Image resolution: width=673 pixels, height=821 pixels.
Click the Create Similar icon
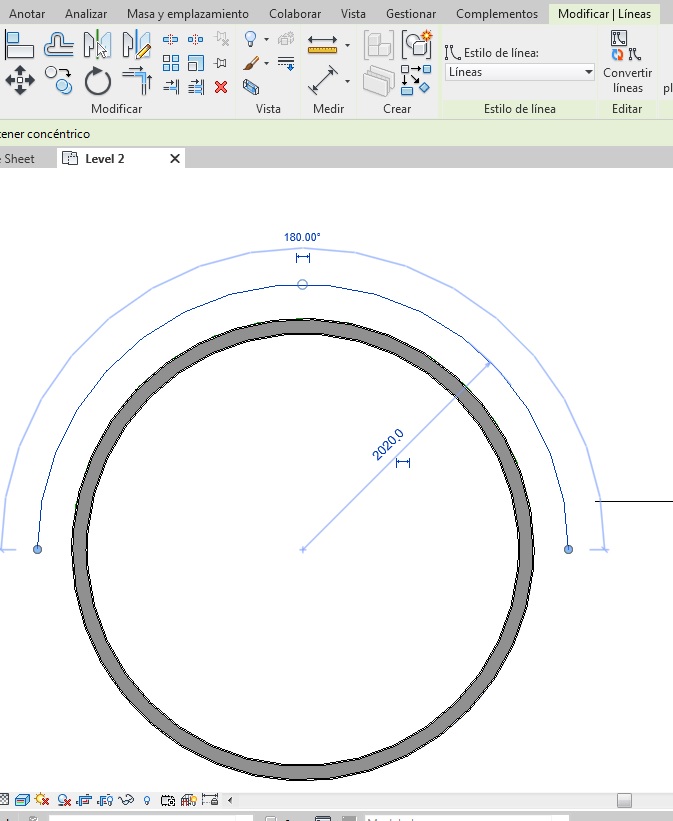click(416, 45)
